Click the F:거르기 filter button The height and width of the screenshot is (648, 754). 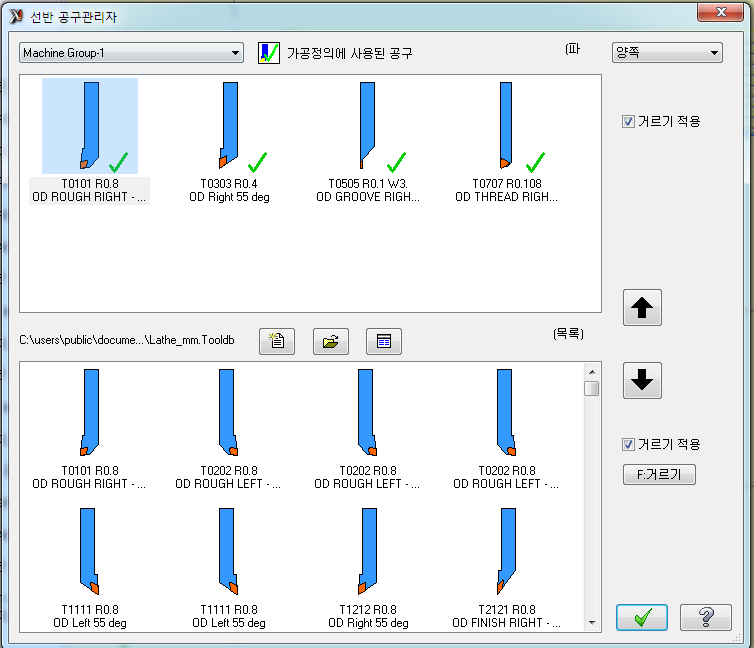(x=659, y=474)
